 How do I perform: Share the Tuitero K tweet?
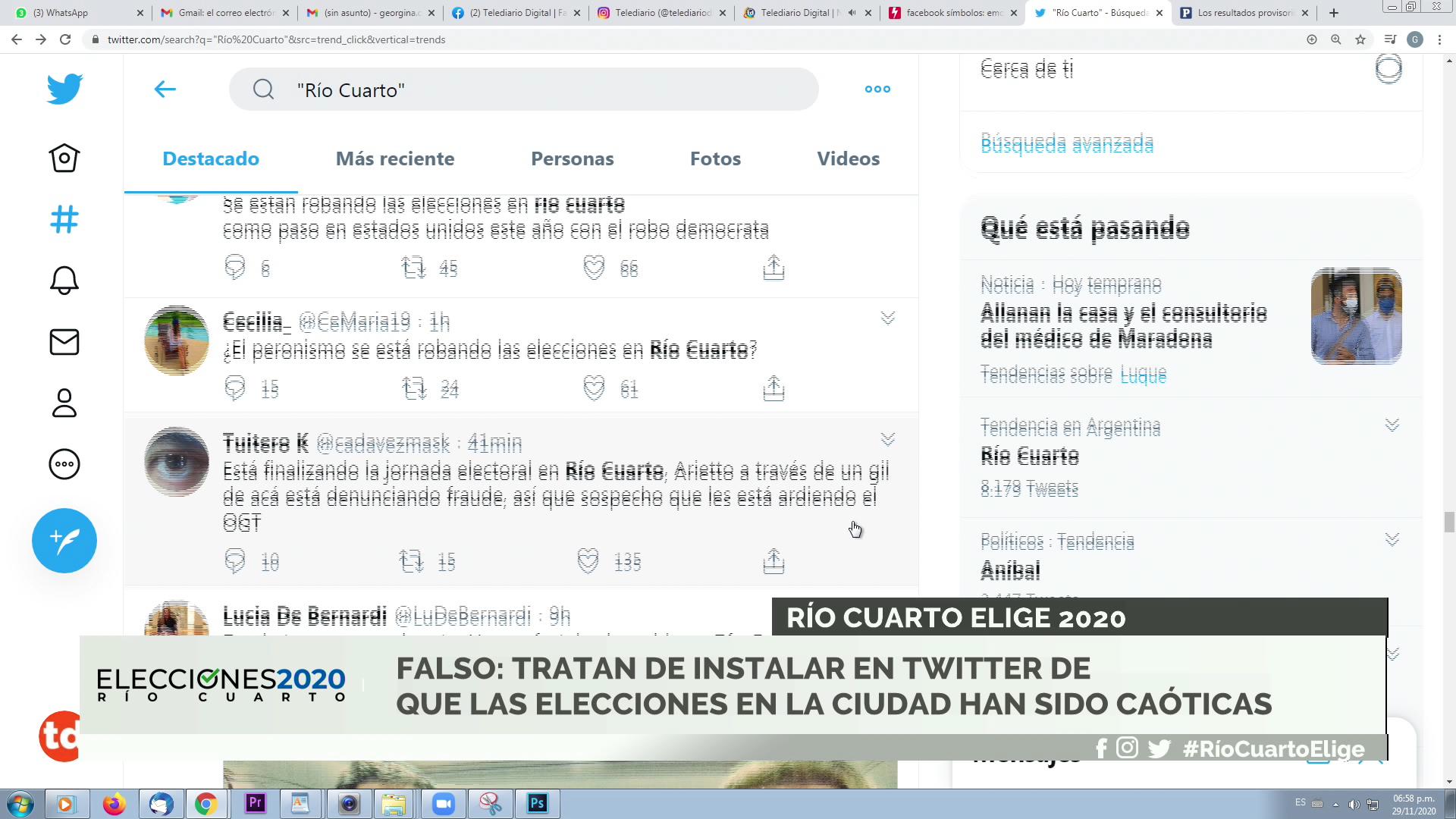point(773,561)
